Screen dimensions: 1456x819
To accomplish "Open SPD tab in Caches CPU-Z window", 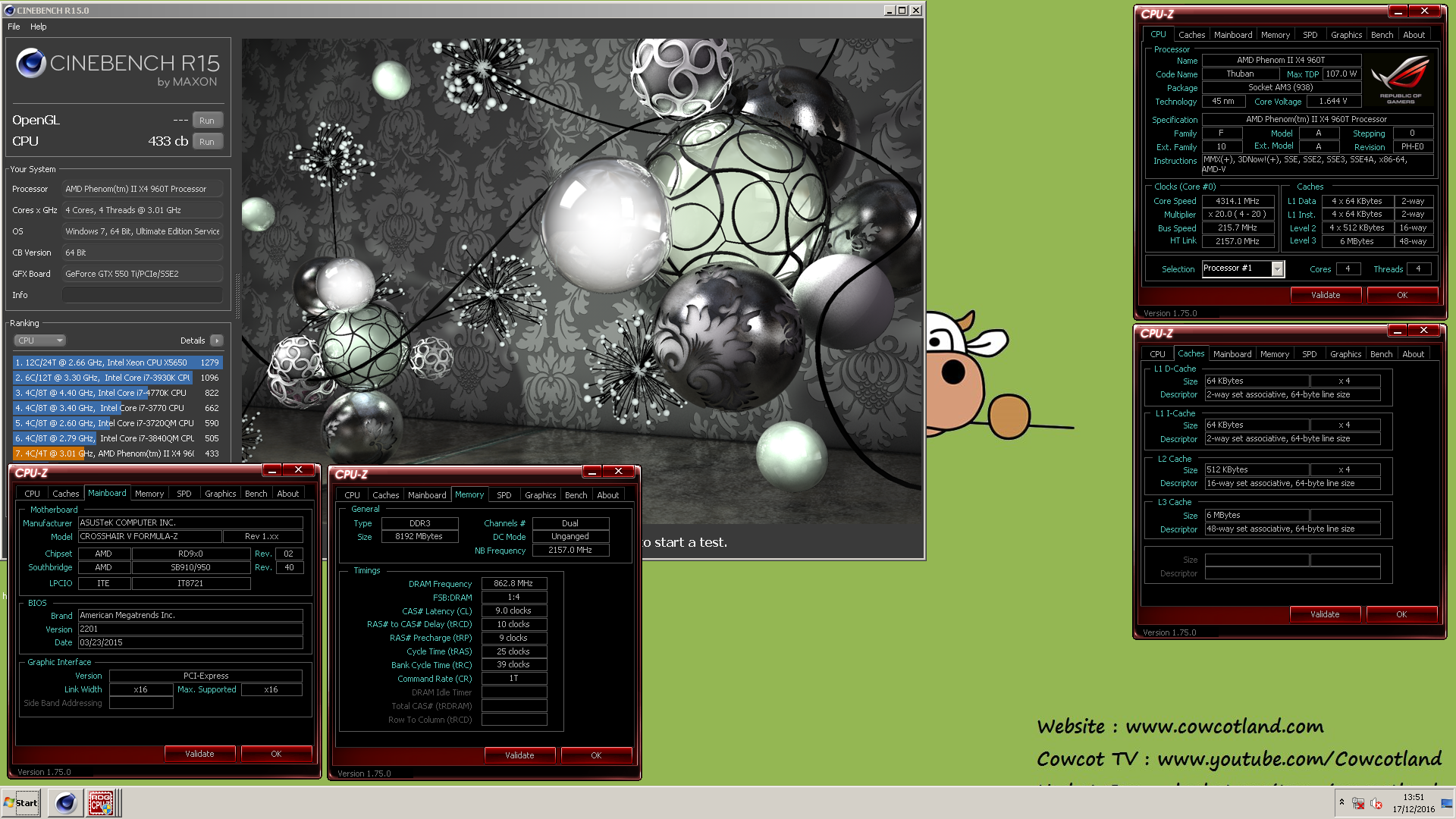I will coord(1309,354).
